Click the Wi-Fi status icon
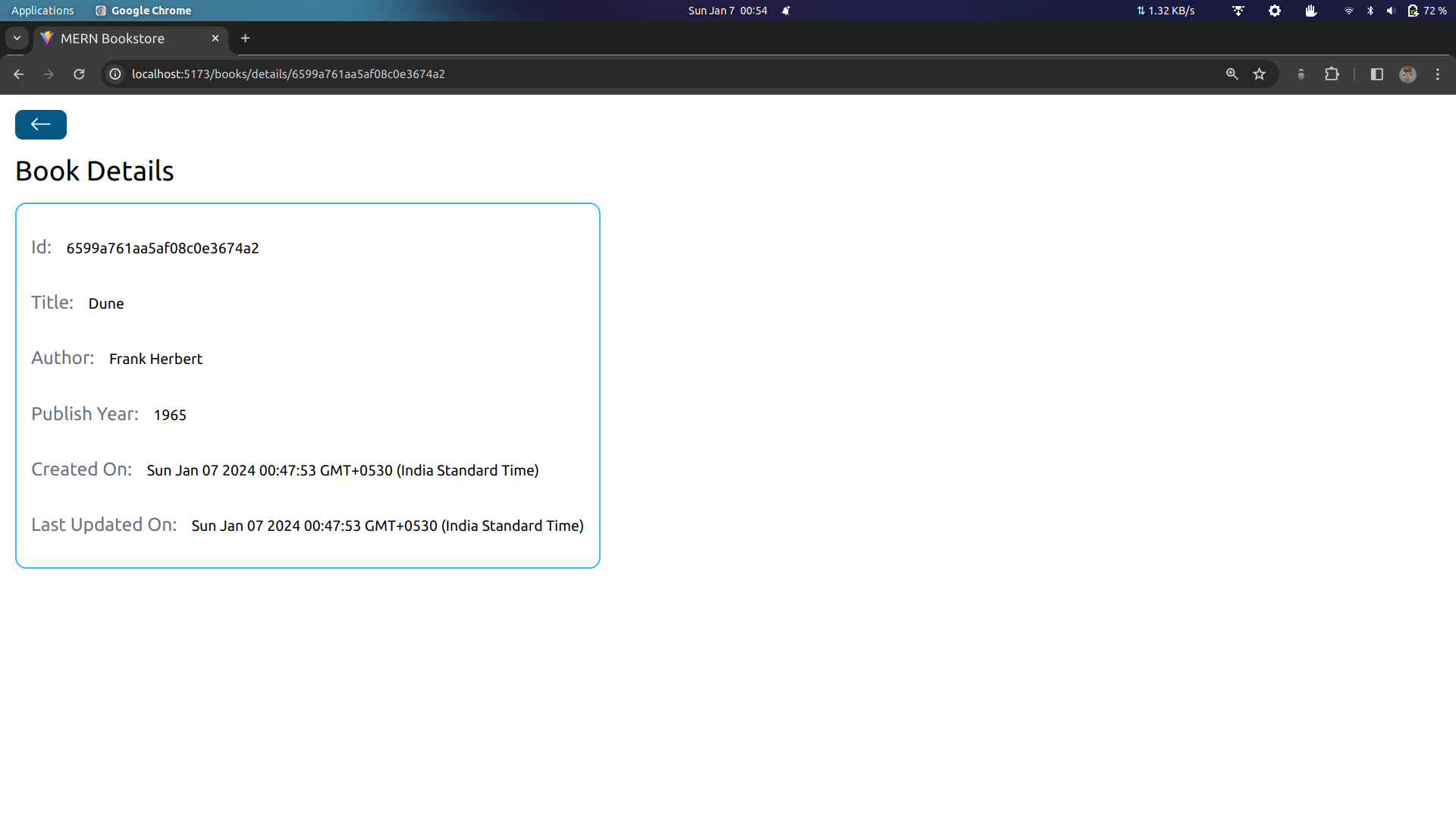This screenshot has height=819, width=1456. (1348, 11)
